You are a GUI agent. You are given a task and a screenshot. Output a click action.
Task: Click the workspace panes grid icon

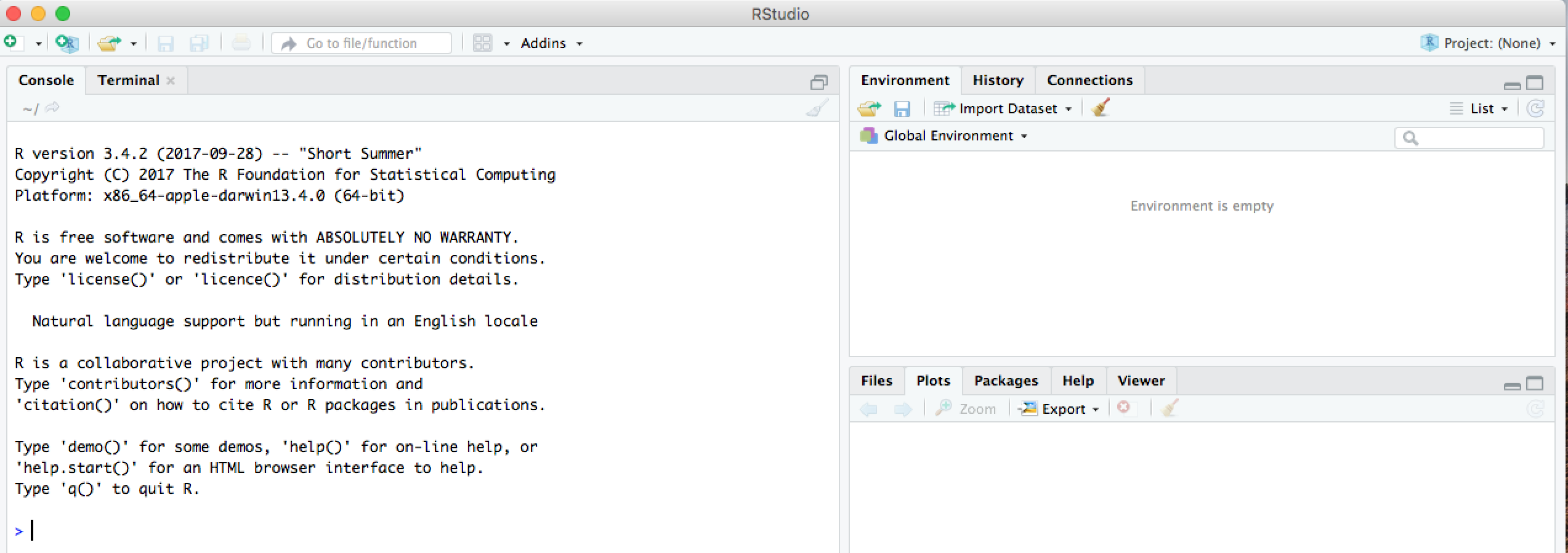pyautogui.click(x=482, y=43)
